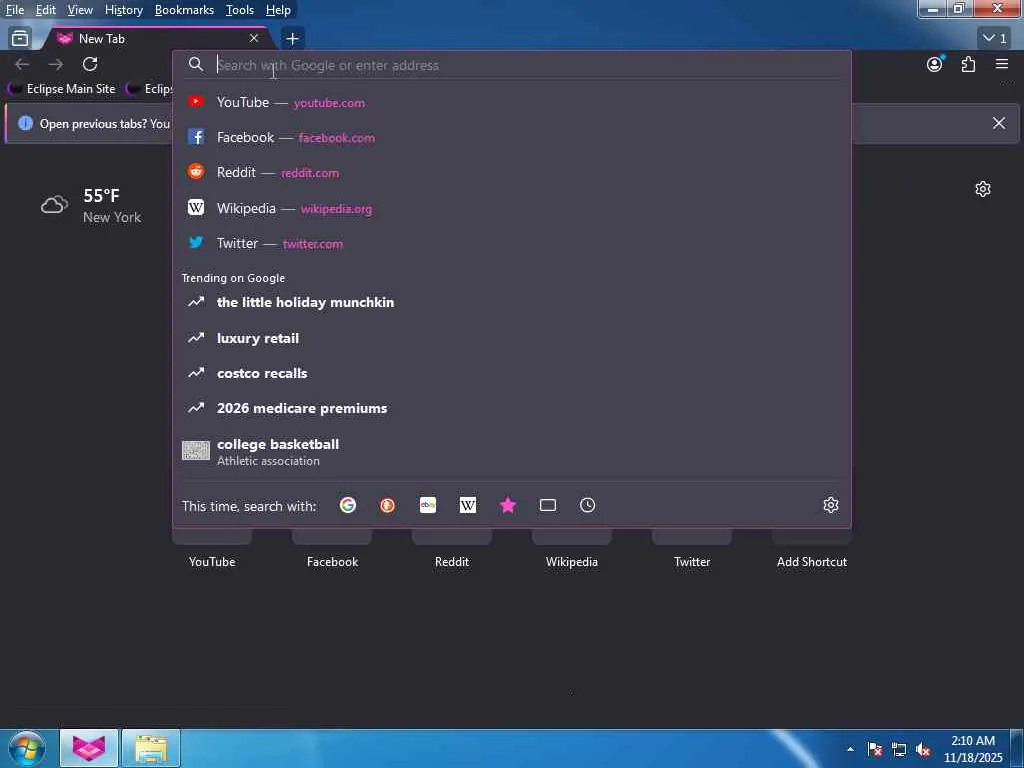
Task: Search this time with eBay icon
Action: (x=428, y=505)
